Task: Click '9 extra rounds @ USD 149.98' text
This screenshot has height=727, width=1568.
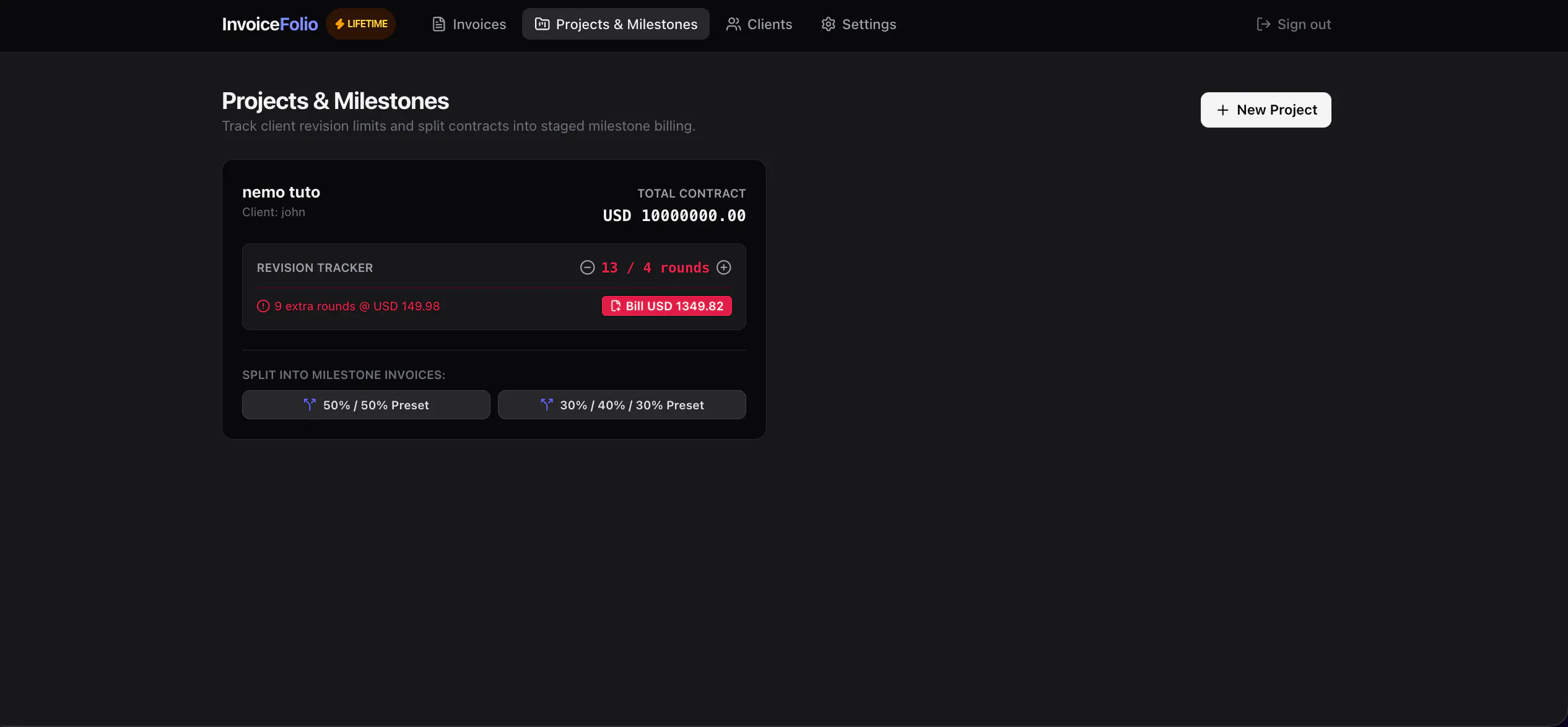Action: 357,306
